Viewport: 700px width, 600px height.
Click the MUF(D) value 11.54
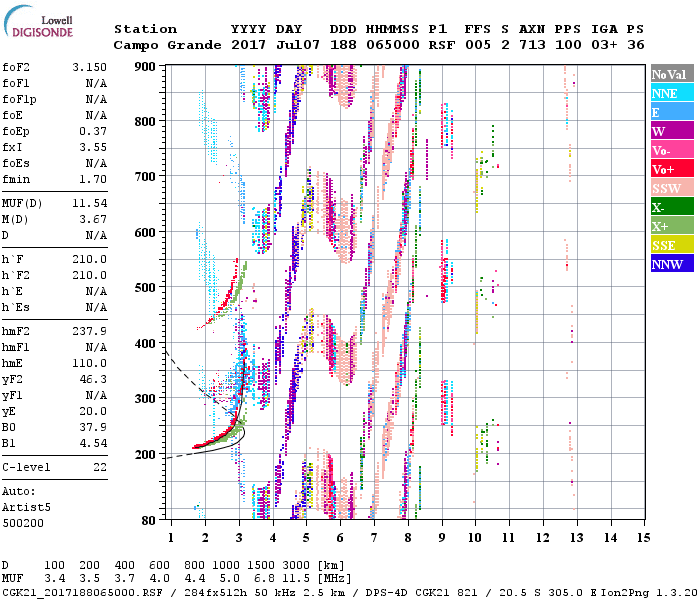pos(88,203)
